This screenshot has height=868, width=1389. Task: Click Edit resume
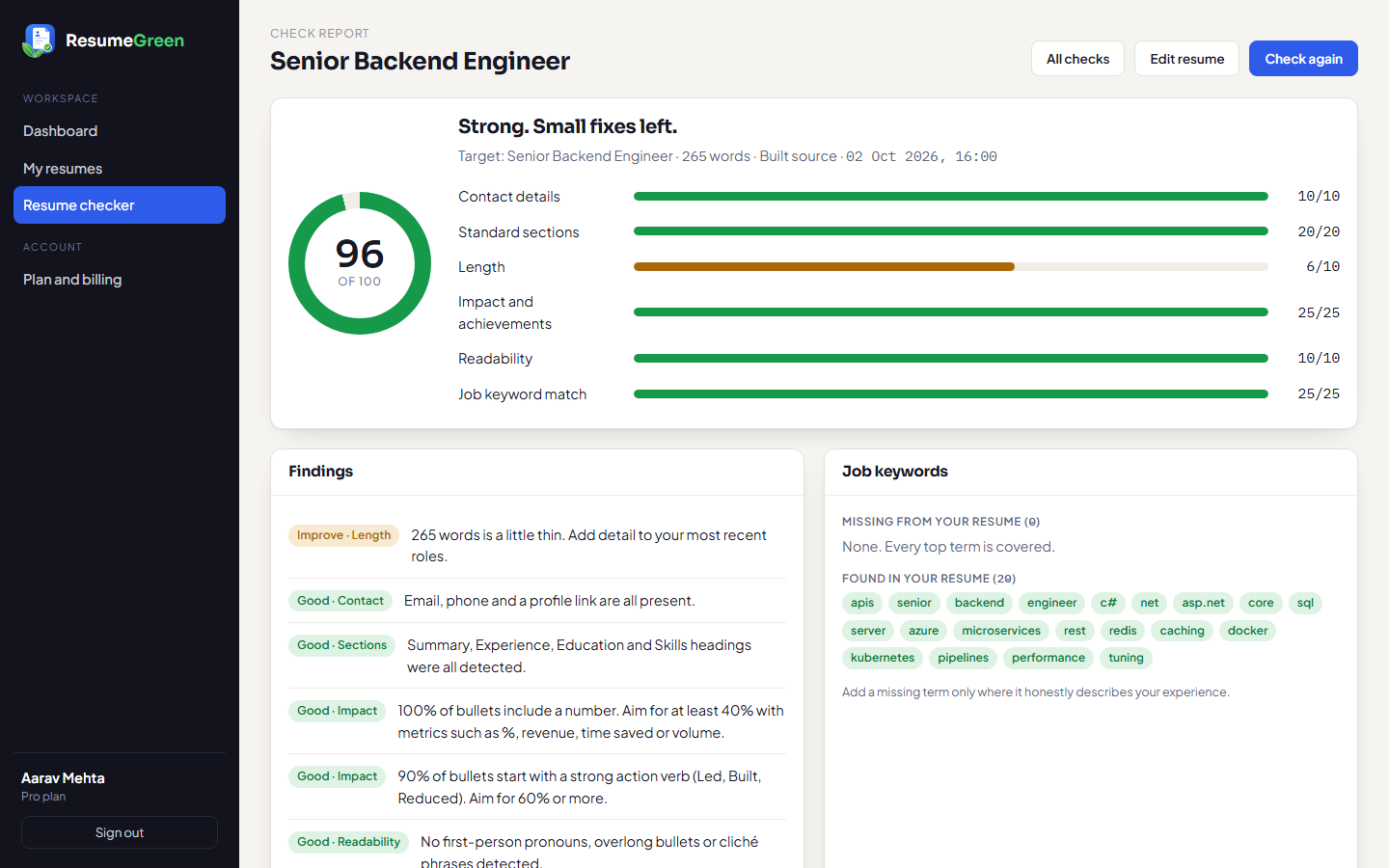click(x=1186, y=59)
